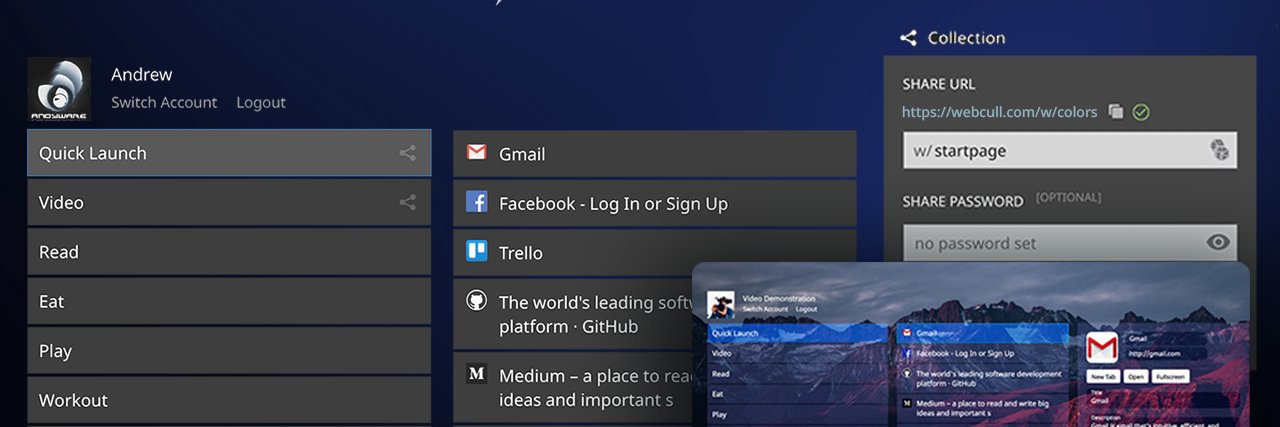Select the Quick Launch collection
1280x427 pixels.
229,153
